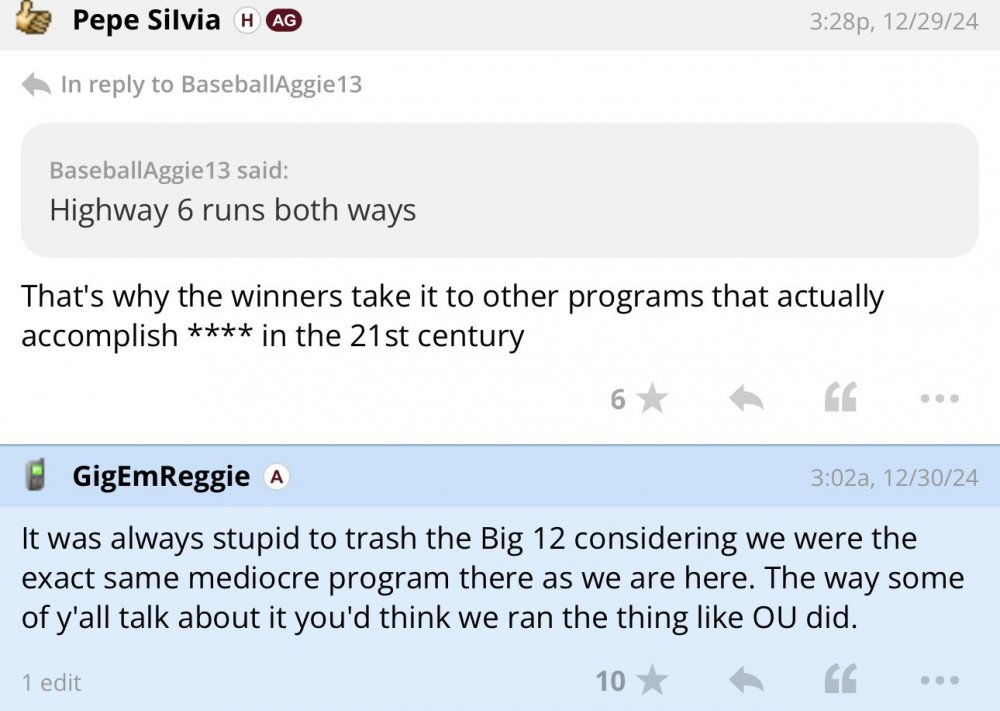The image size is (1000, 711).
Task: Click GigEmReggie's phone avatar icon
Action: click(36, 476)
